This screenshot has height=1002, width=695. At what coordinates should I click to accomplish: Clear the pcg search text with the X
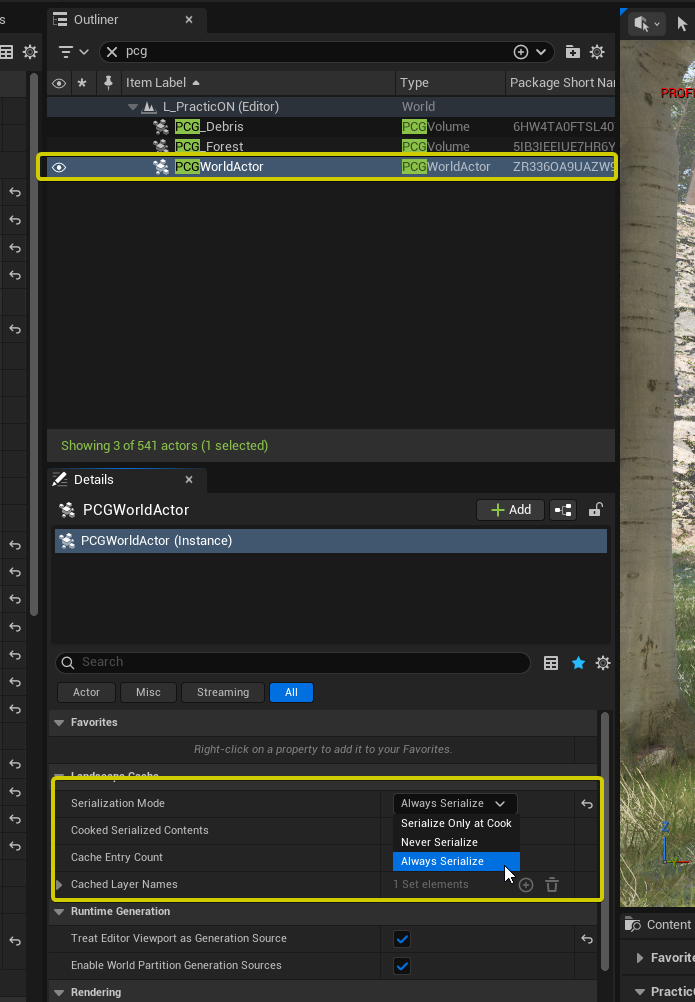[x=112, y=52]
